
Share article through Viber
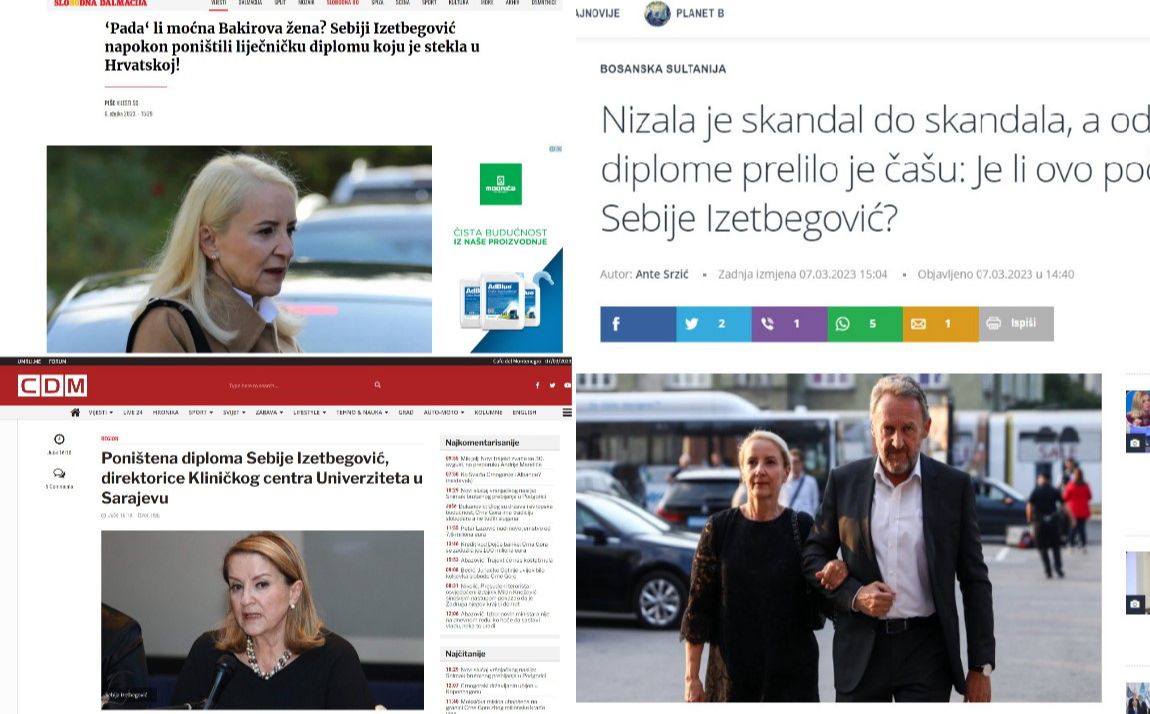pos(790,323)
